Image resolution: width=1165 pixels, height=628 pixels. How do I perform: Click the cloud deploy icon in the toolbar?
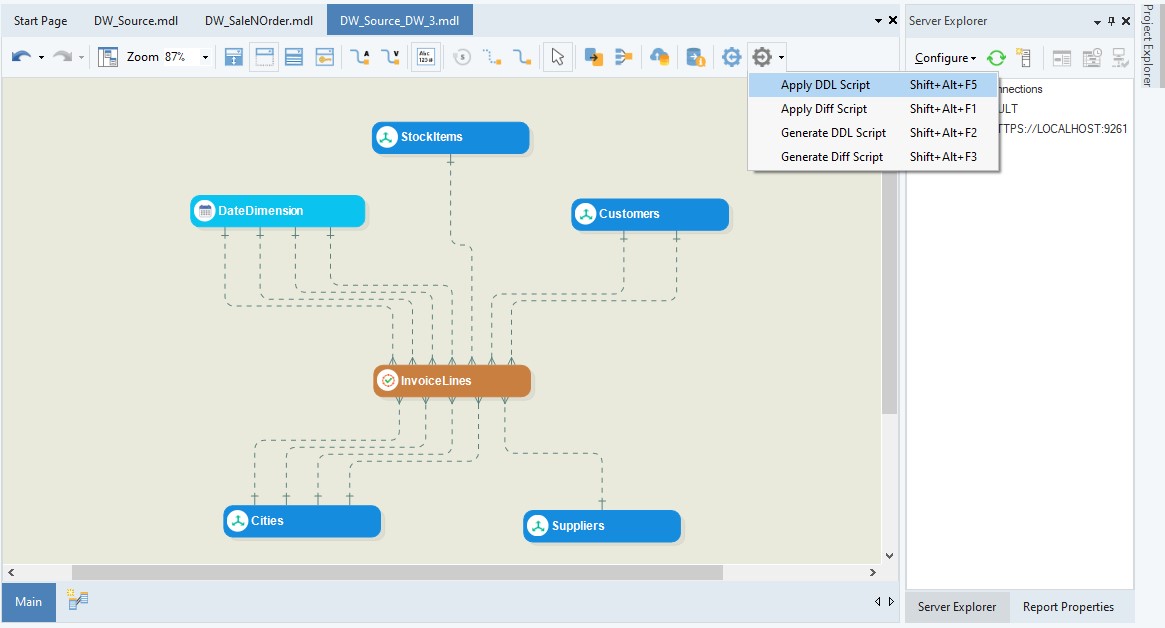click(x=660, y=58)
